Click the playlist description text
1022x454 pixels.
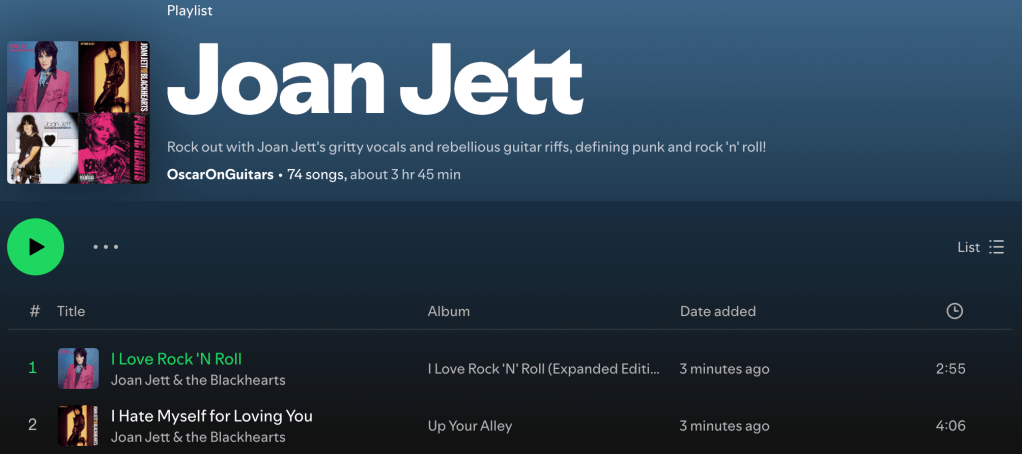466,147
